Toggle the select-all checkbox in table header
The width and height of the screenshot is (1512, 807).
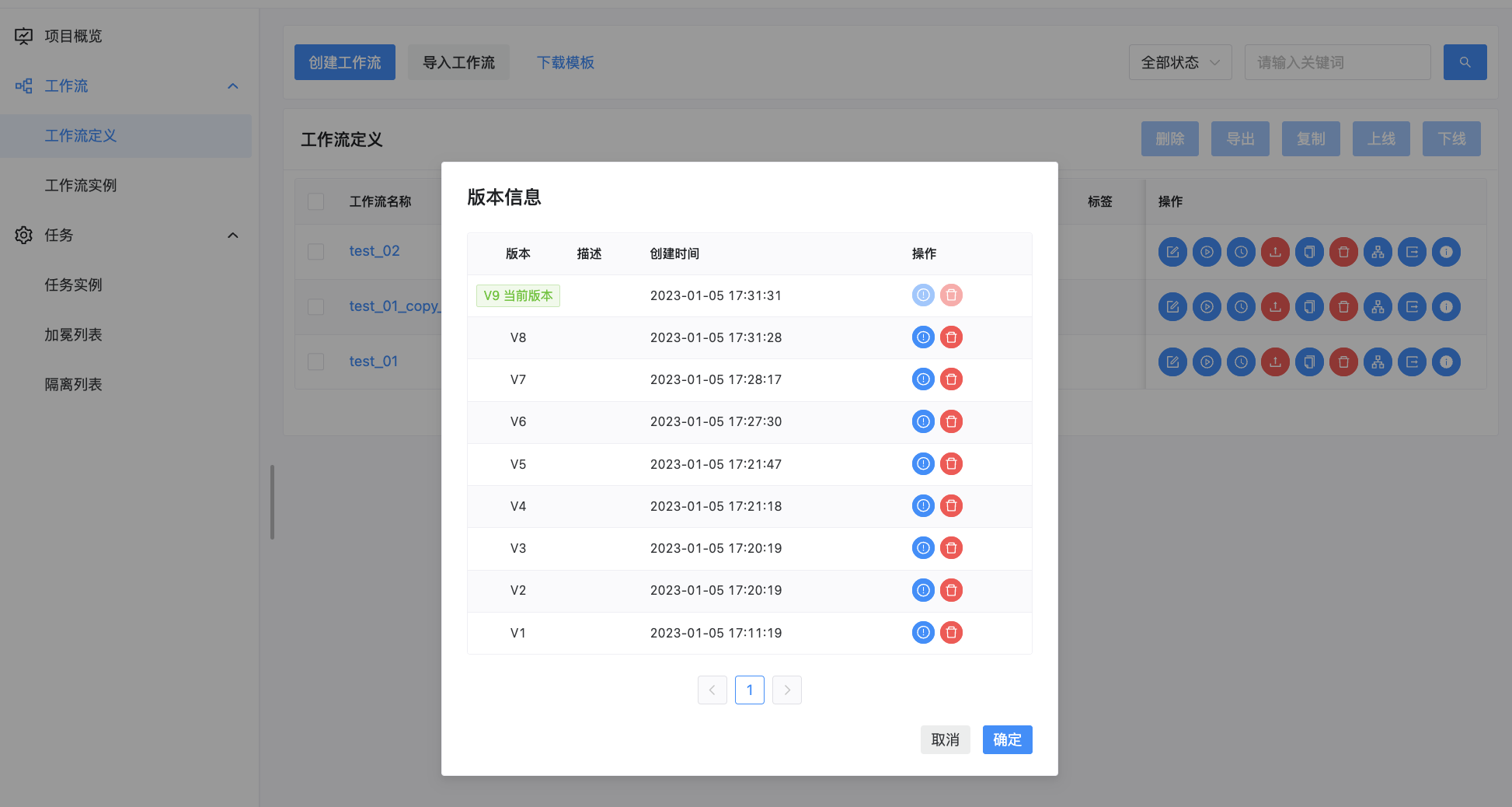[x=316, y=201]
